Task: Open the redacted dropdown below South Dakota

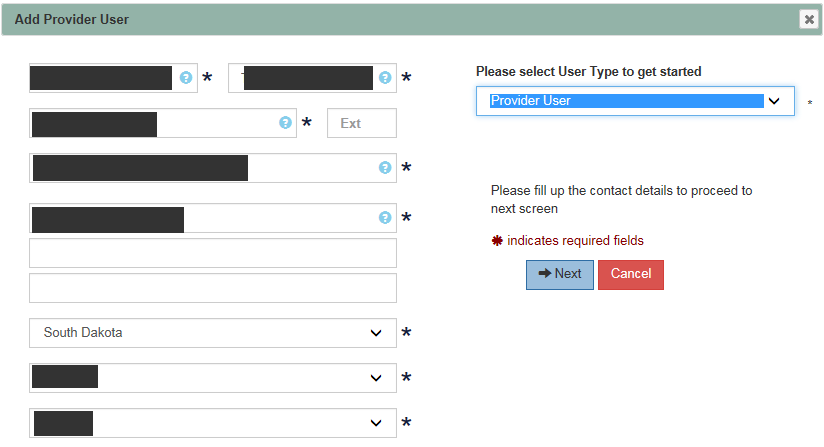Action: [213, 378]
